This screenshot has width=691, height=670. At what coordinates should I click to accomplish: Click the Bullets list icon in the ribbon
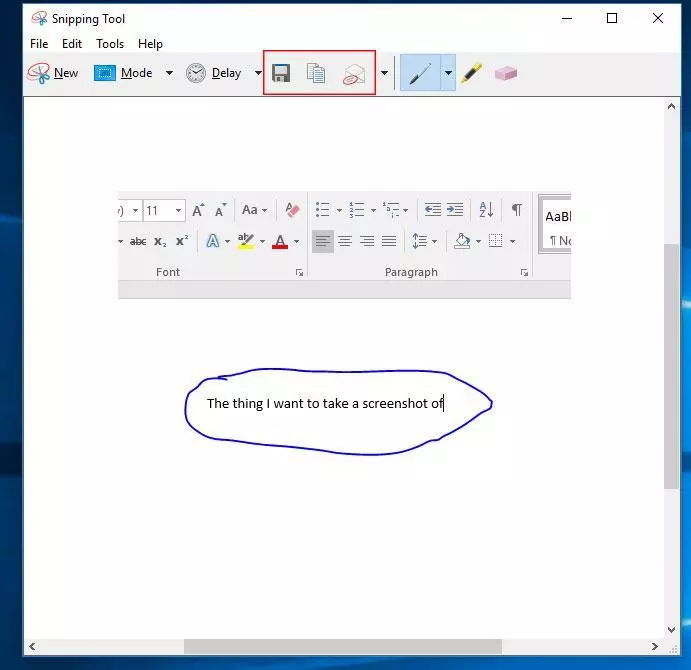click(323, 210)
